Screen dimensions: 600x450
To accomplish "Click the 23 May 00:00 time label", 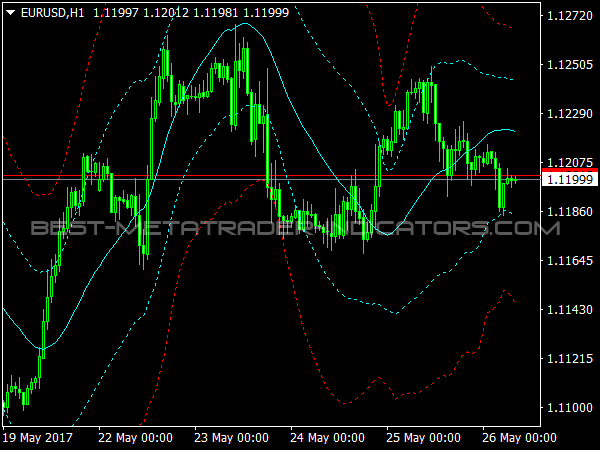I will [232, 438].
